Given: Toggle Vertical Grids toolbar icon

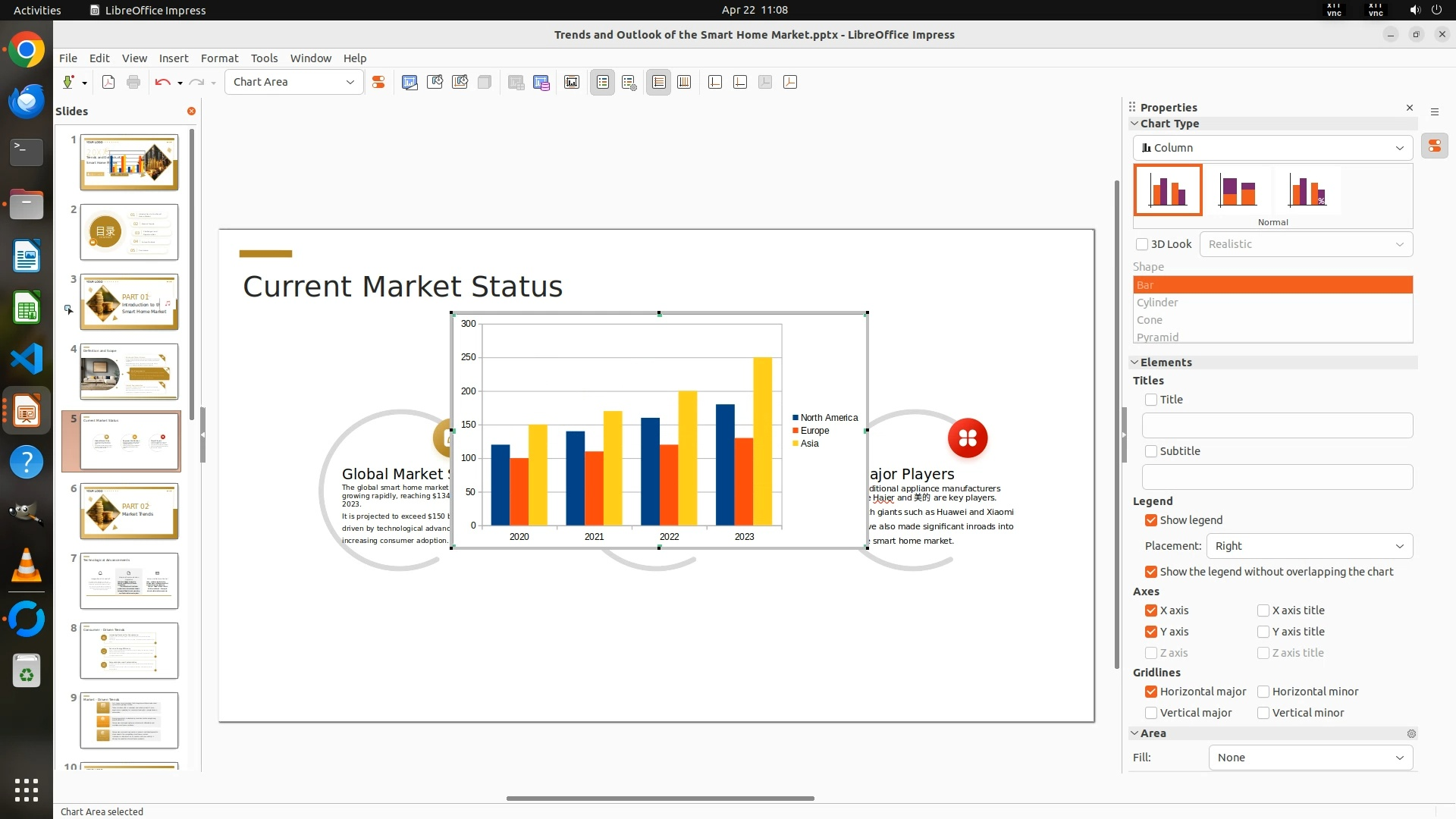Looking at the screenshot, I should coord(684,82).
